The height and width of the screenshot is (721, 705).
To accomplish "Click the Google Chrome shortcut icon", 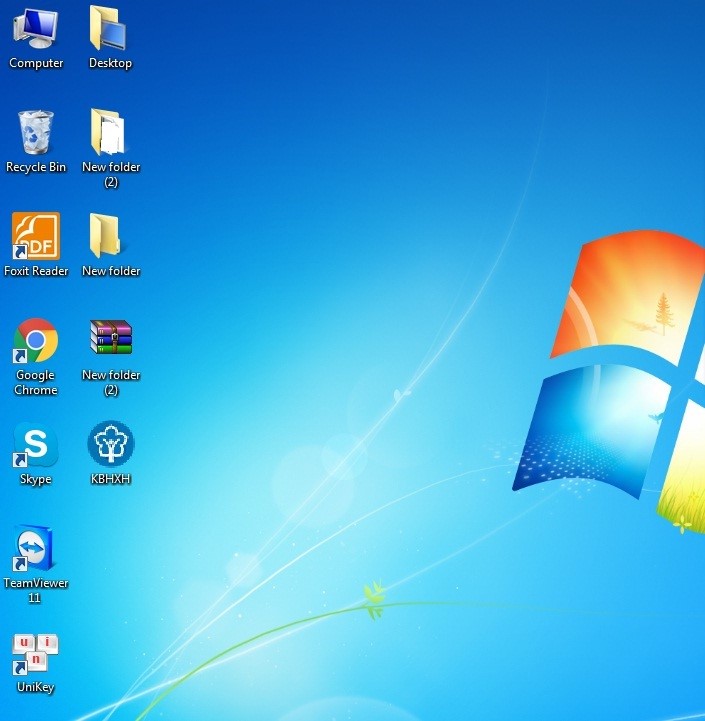I will [x=36, y=341].
